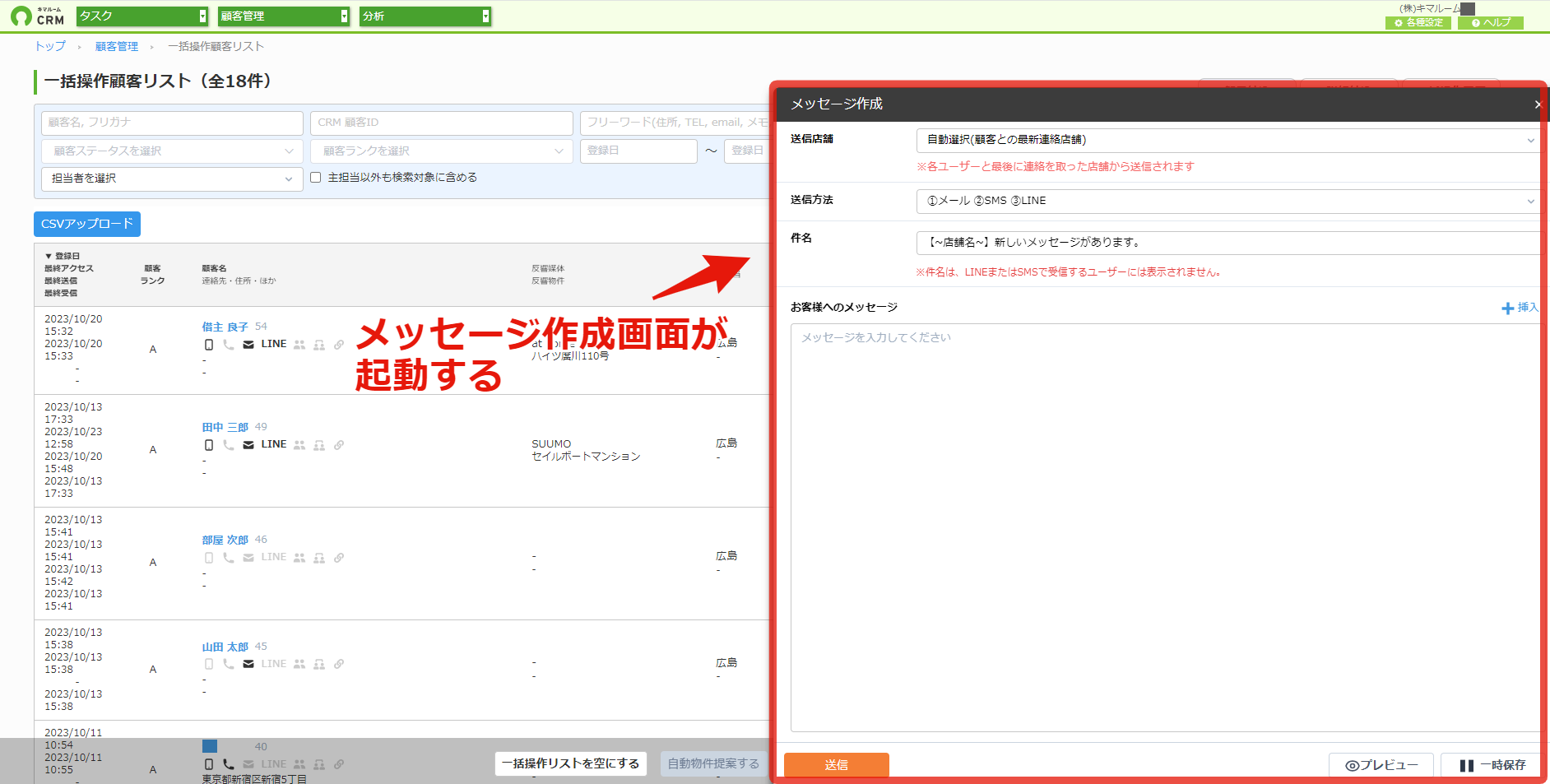Focus the フリーワード search field
The height and width of the screenshot is (784, 1550).
point(675,123)
